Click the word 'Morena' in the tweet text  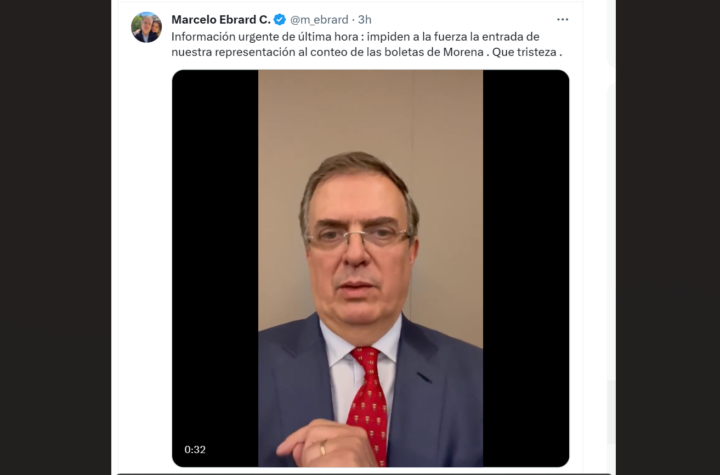pyautogui.click(x=463, y=52)
